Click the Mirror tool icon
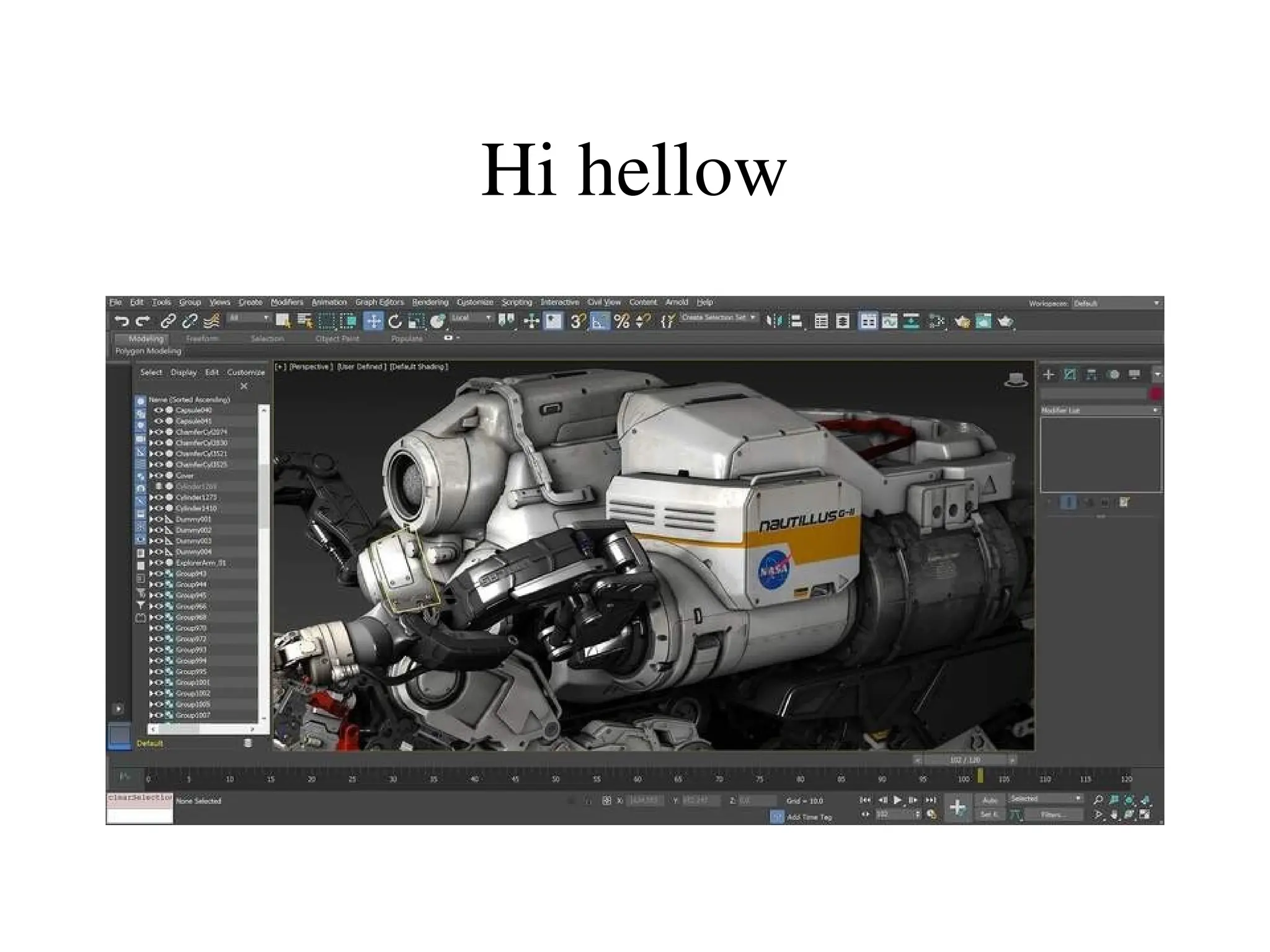The width and height of the screenshot is (1270, 952). 774,321
